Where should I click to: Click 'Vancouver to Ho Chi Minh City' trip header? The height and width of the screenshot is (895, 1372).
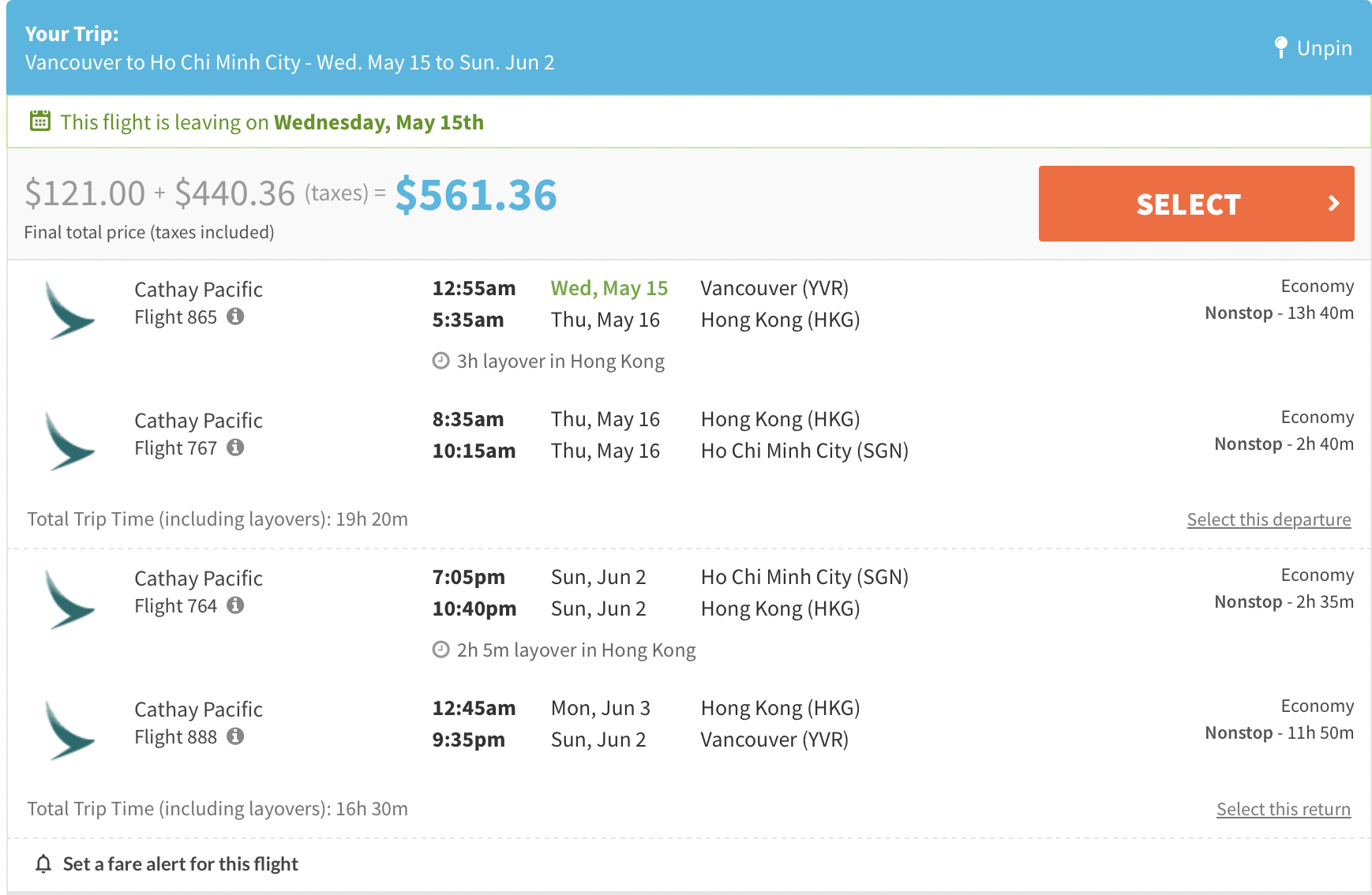163,62
